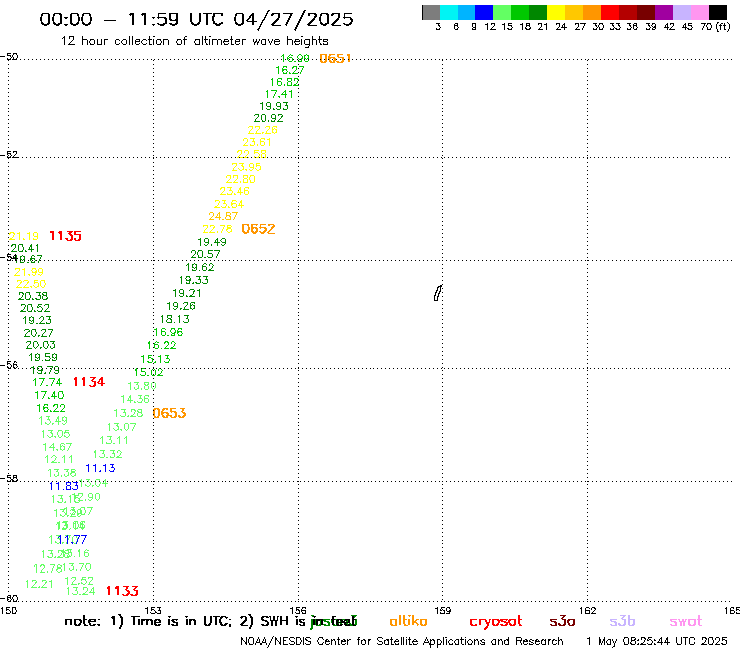Click the '70 (ft)' scale label
Screen dimensions: 740x650
click(715, 27)
